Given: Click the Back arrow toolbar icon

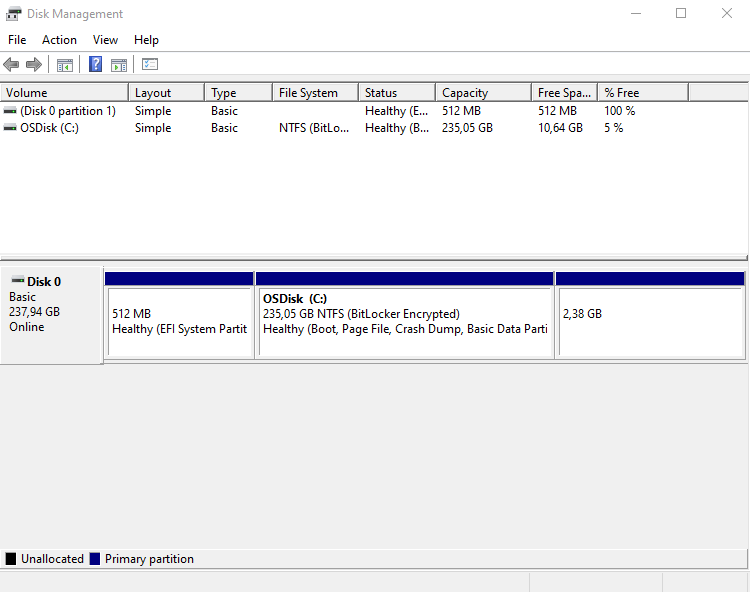Looking at the screenshot, I should point(11,64).
